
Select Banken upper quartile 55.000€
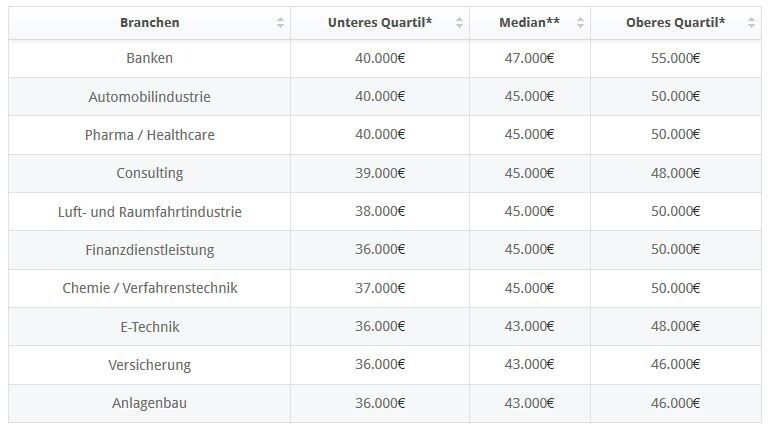675,58
